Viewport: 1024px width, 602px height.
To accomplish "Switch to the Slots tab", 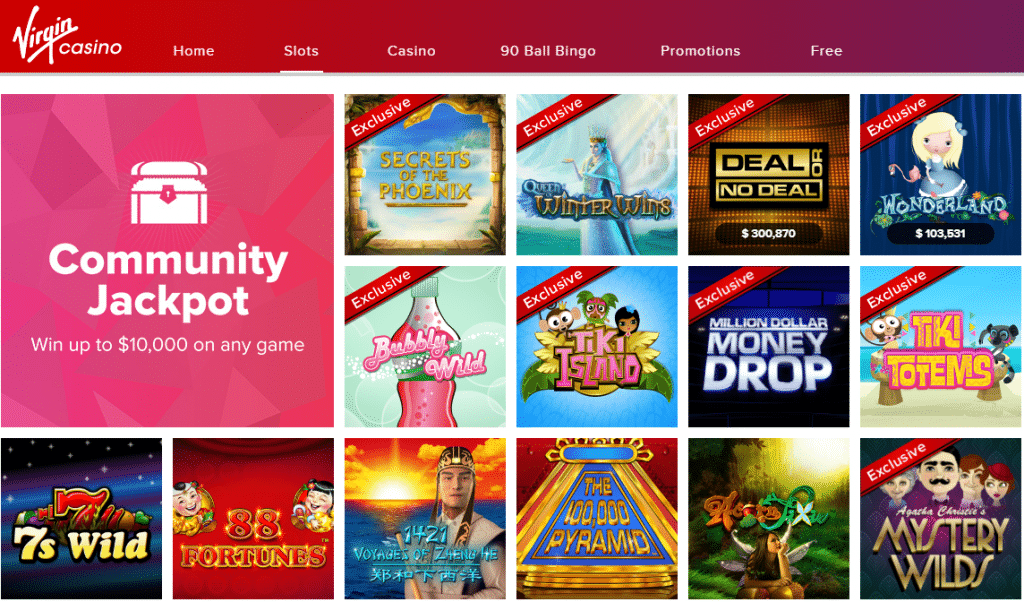I will [x=301, y=51].
